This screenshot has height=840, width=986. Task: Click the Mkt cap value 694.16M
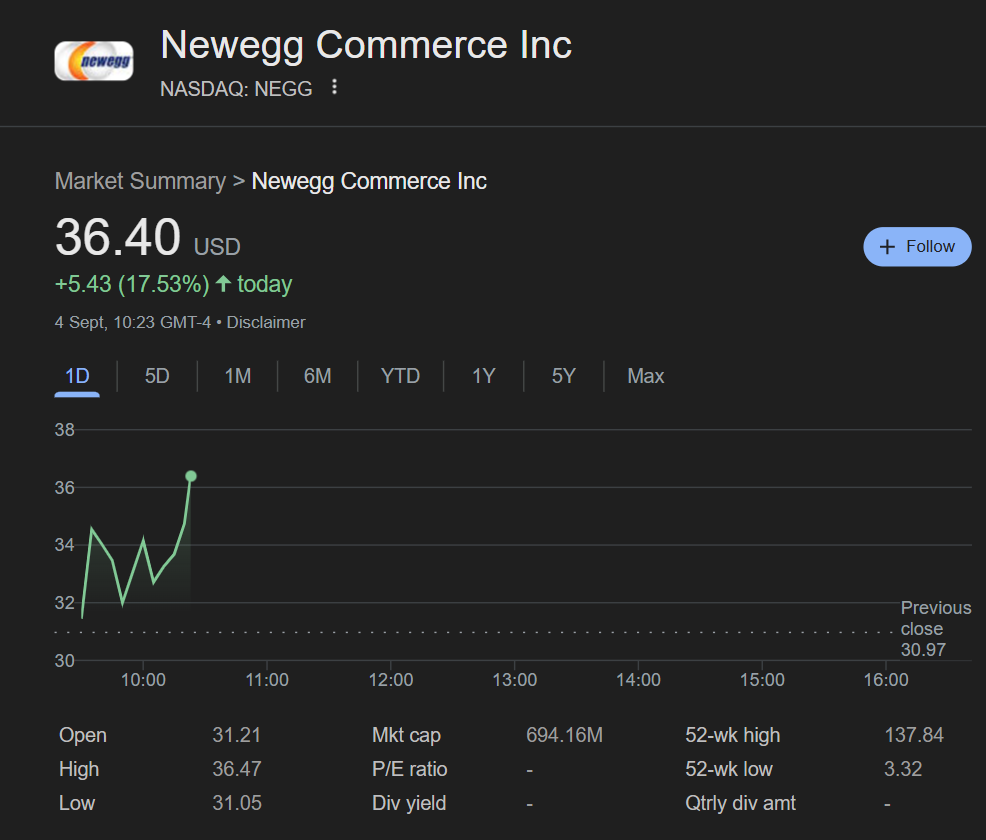point(564,735)
